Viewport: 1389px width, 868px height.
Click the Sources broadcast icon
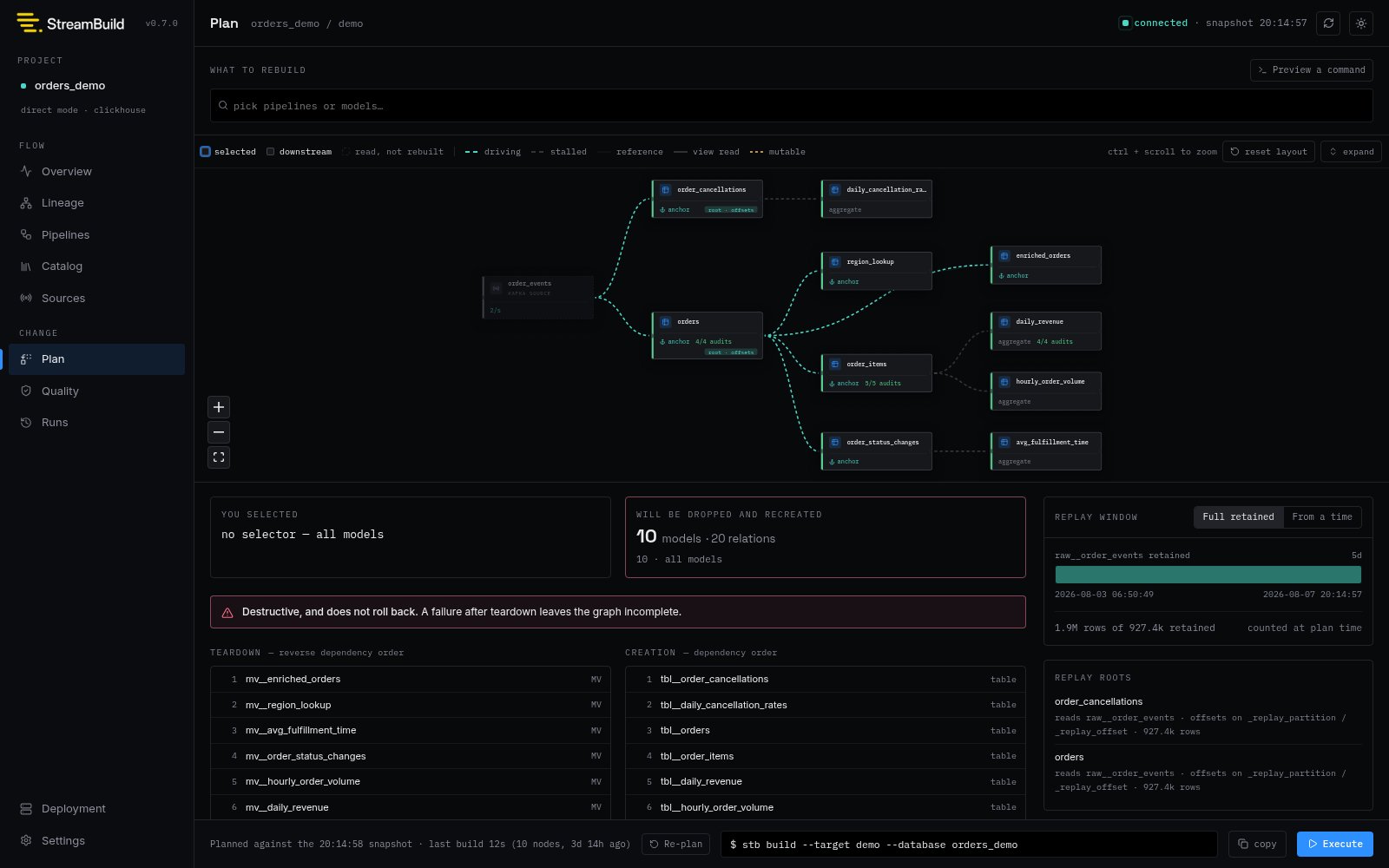26,298
